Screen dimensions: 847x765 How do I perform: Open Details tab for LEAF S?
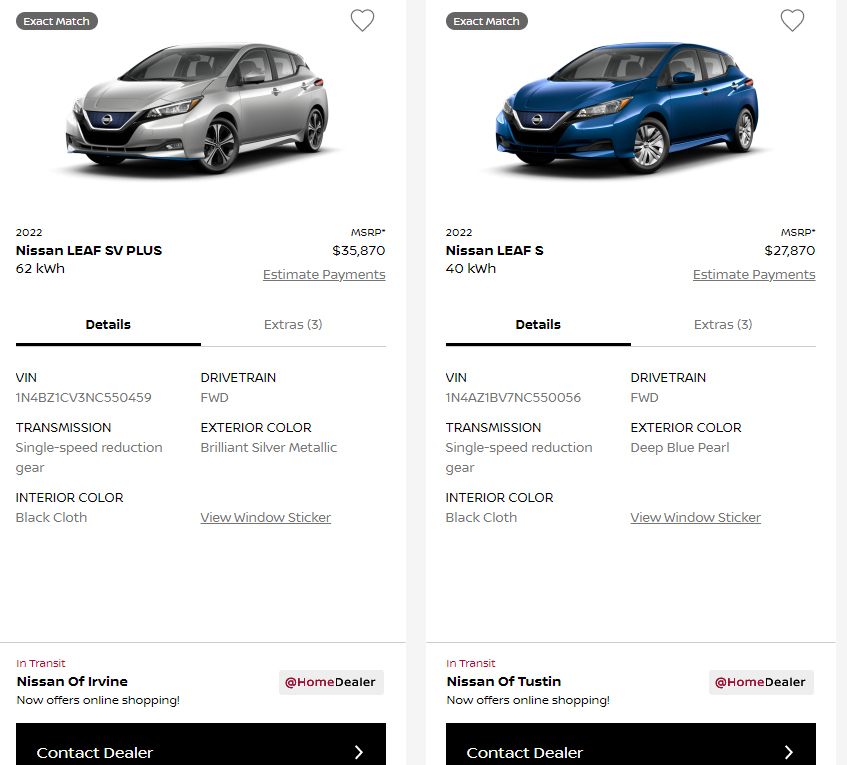tap(538, 325)
